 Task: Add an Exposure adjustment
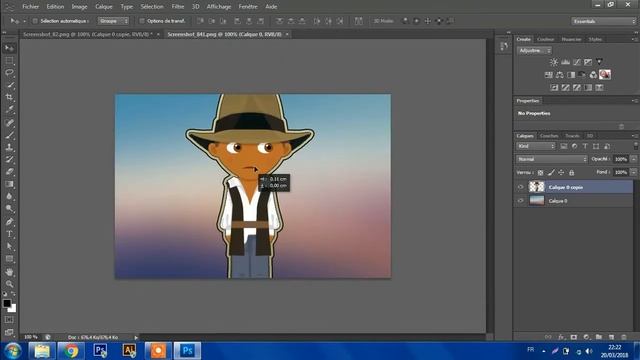tap(588, 62)
